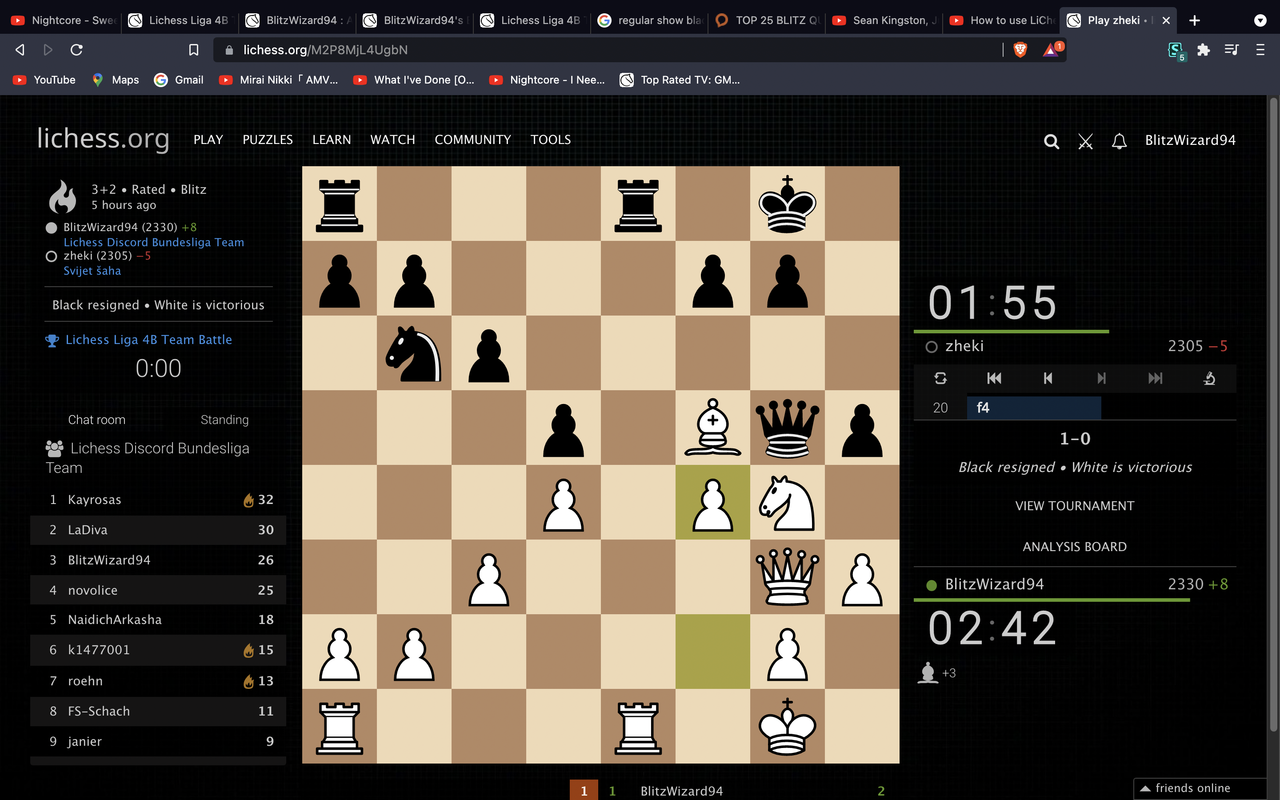1280x800 pixels.
Task: Open Kayrosas in the standings
Action: pyautogui.click(x=94, y=500)
